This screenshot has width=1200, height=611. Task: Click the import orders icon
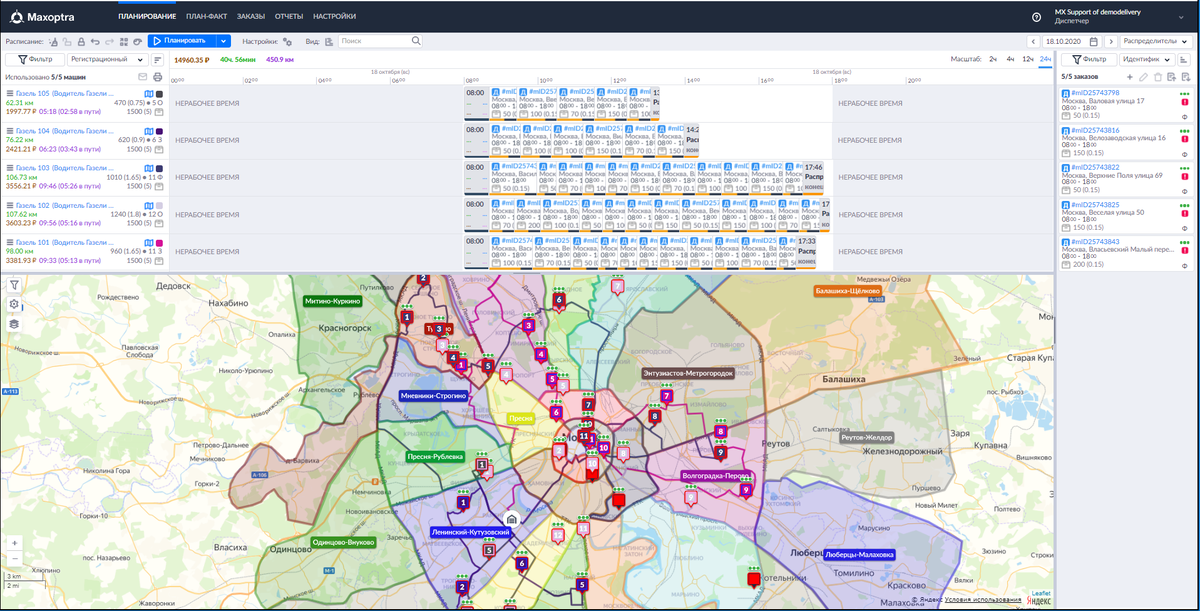[x=1171, y=77]
